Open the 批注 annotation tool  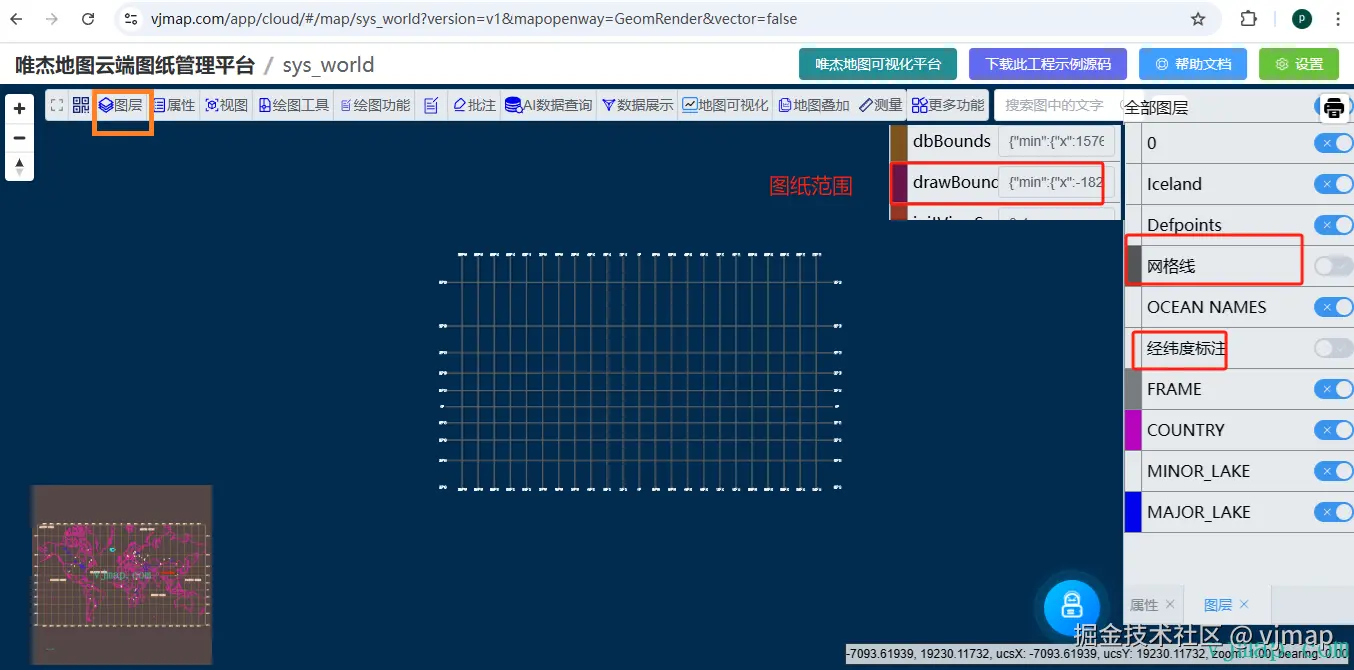[474, 105]
